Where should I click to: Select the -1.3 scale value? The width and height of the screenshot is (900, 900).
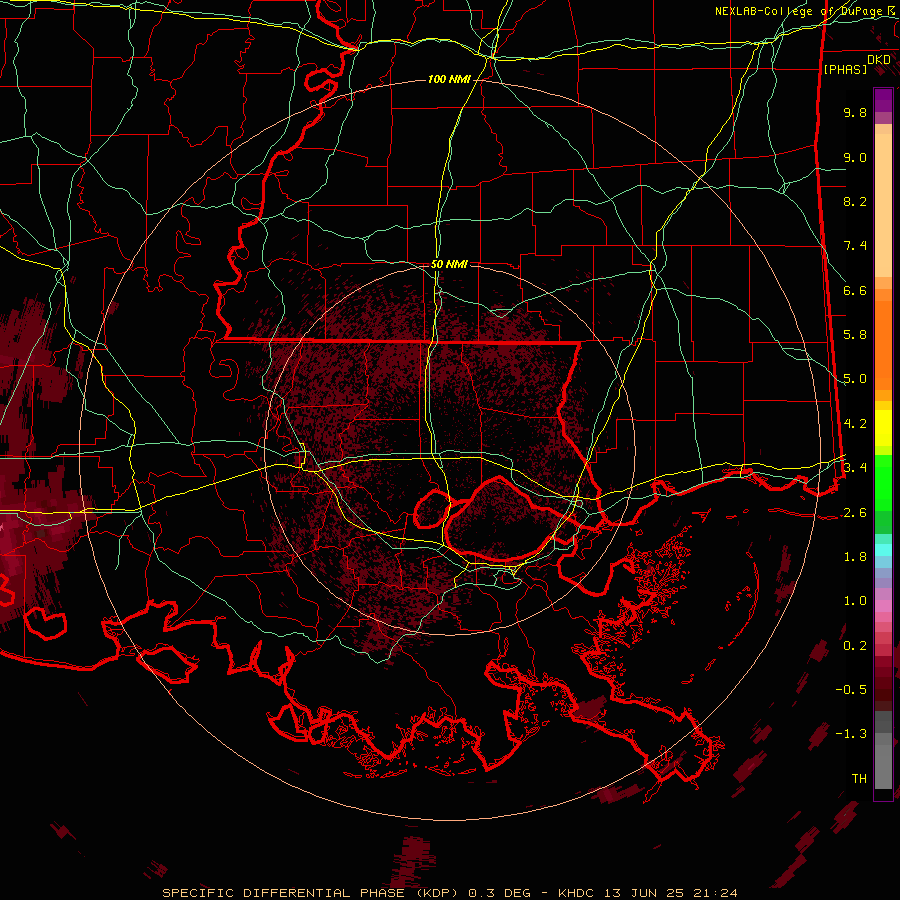[x=851, y=734]
